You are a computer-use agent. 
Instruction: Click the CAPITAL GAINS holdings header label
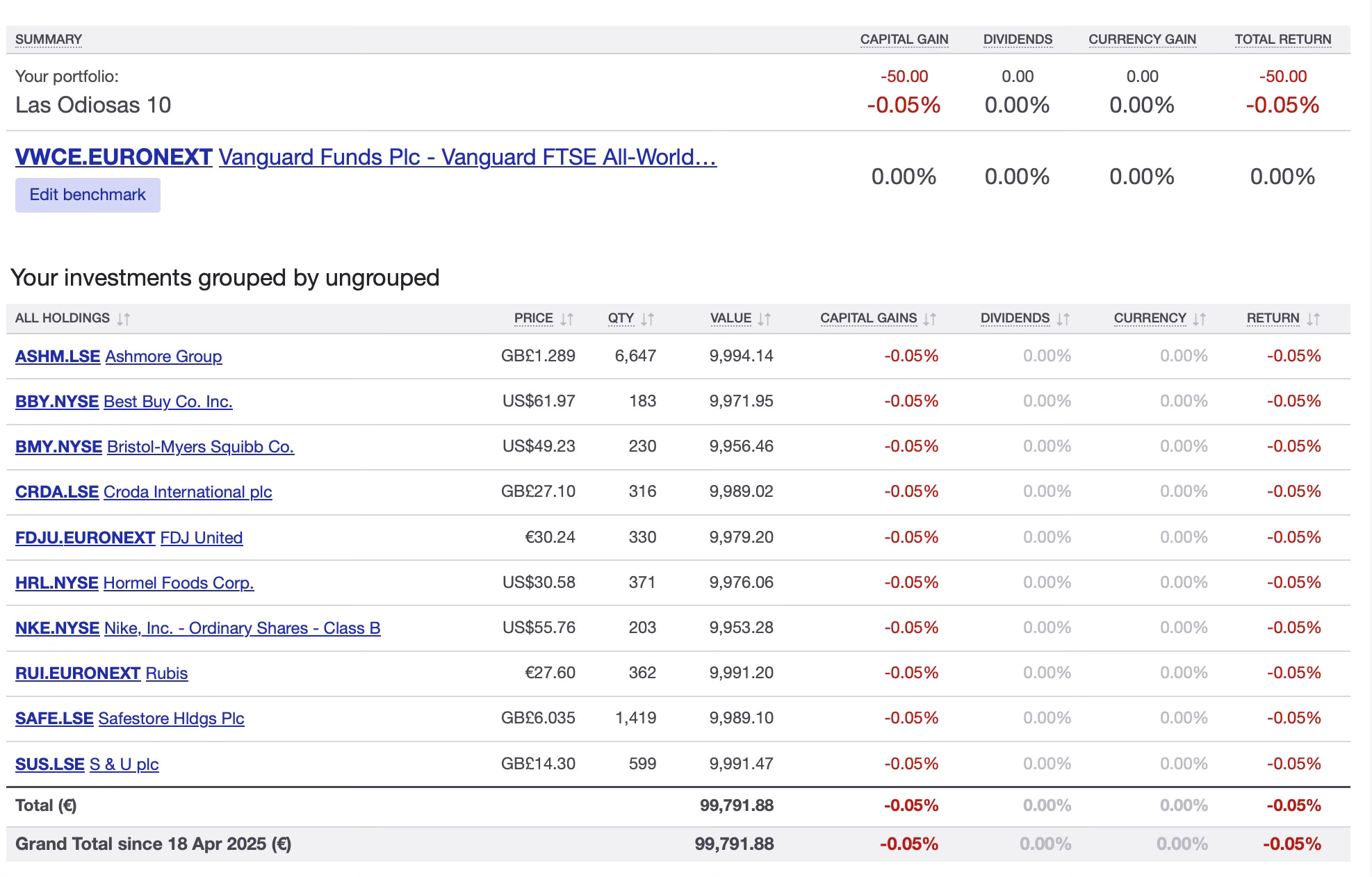pyautogui.click(x=869, y=318)
